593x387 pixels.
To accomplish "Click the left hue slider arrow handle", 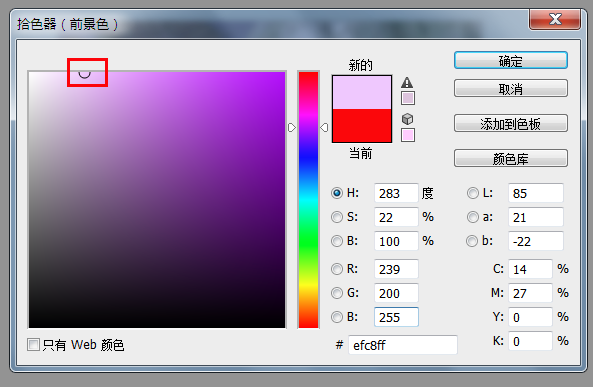I will 292,127.
